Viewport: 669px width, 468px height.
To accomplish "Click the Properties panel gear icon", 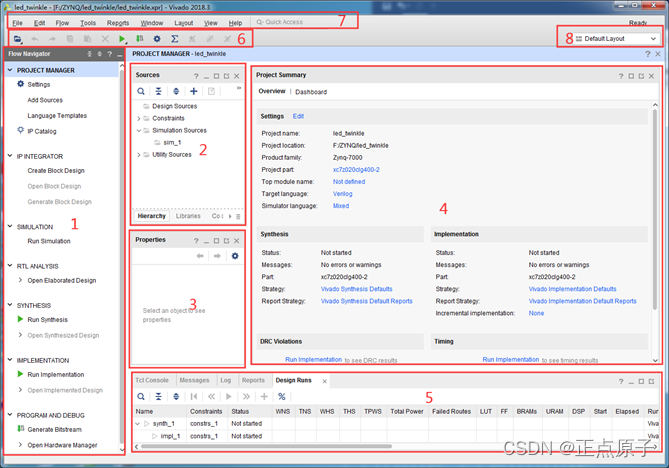I will click(x=235, y=256).
